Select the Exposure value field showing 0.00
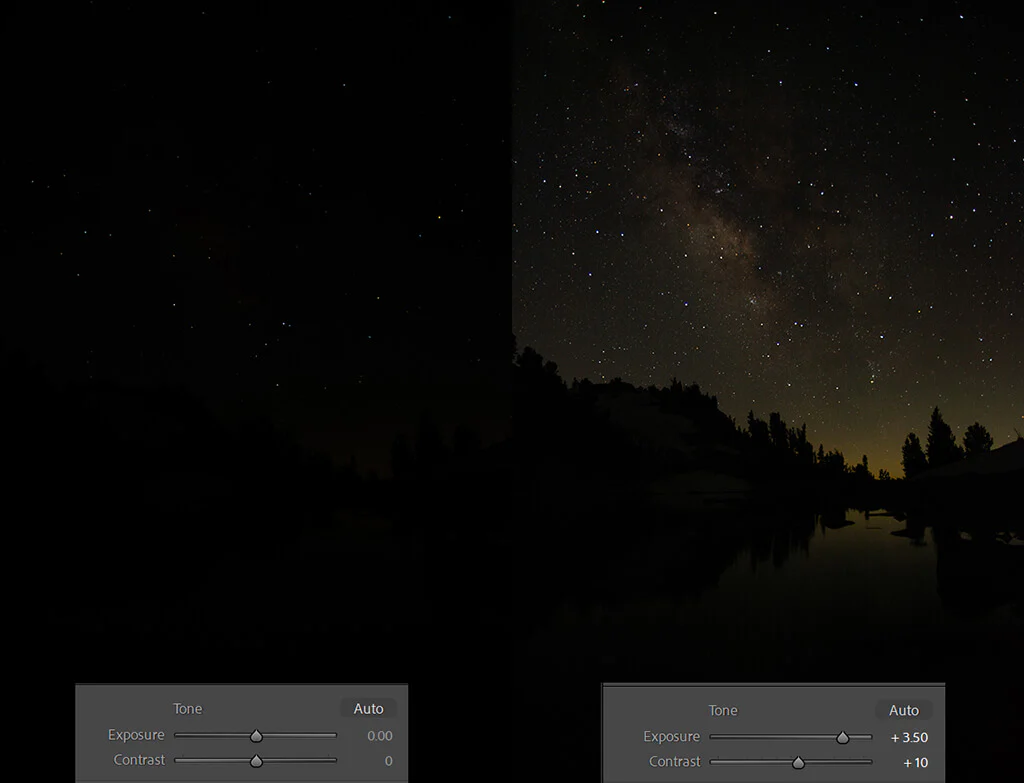This screenshot has height=783, width=1024. [x=379, y=736]
